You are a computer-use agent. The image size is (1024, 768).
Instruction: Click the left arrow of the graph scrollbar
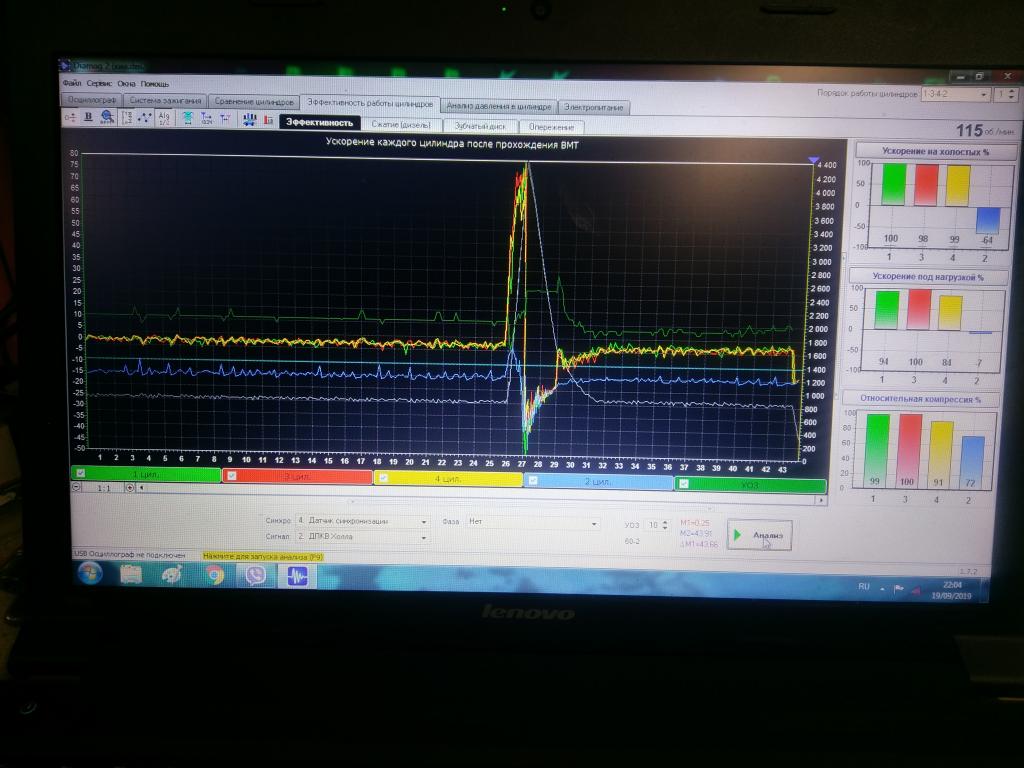(x=142, y=488)
